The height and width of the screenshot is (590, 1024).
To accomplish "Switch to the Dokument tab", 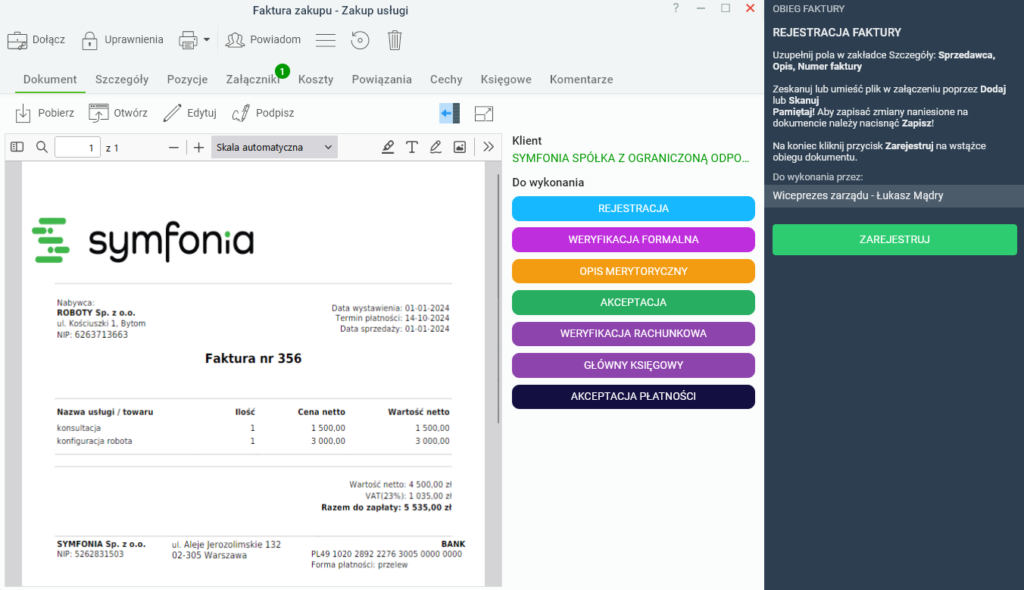I will click(x=50, y=79).
